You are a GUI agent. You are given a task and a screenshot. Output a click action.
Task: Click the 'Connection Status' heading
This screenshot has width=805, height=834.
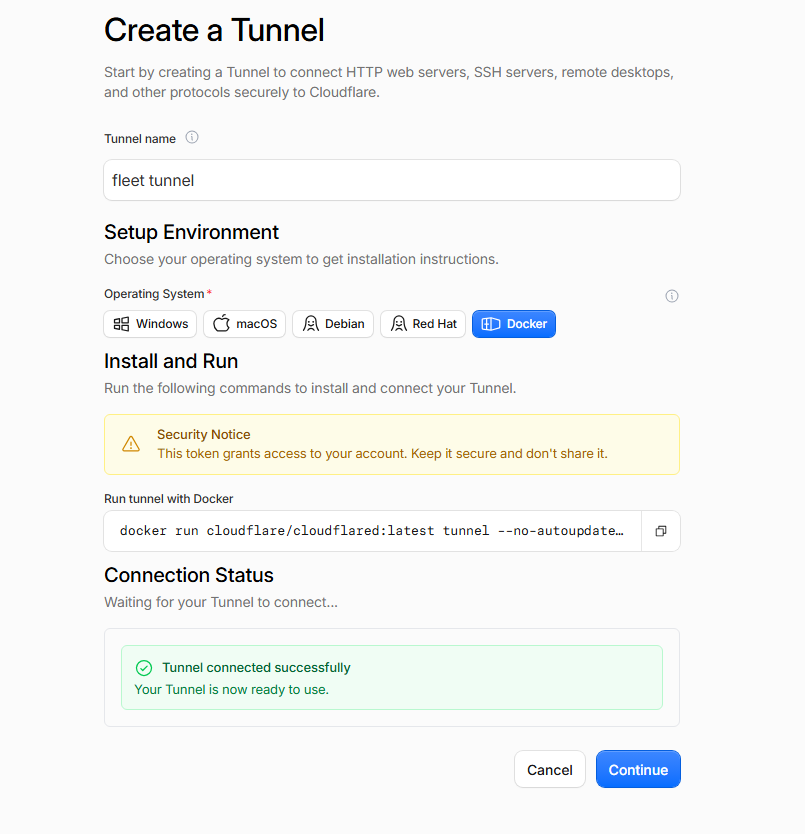tap(189, 575)
